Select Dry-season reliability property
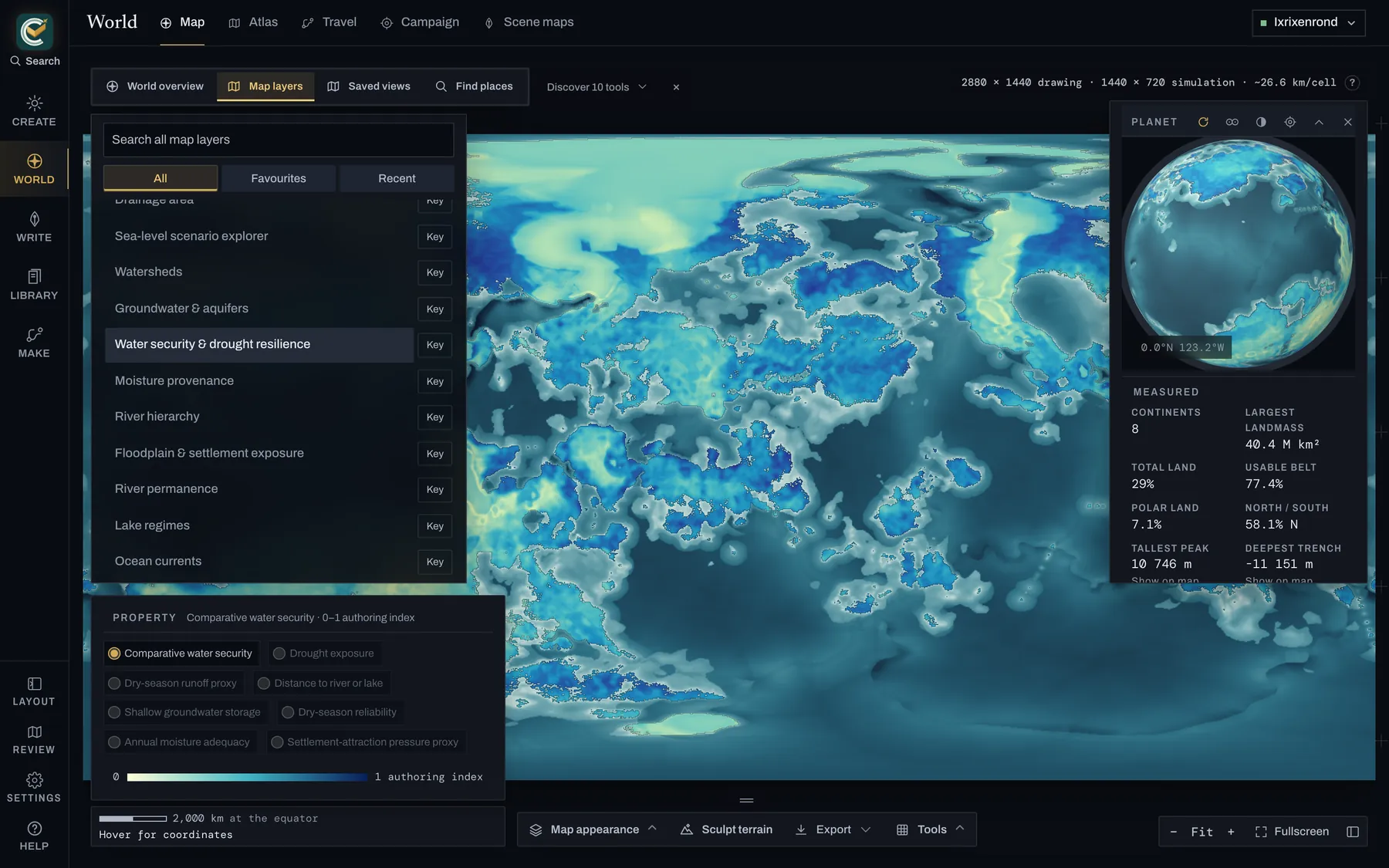This screenshot has height=868, width=1389. coord(340,712)
